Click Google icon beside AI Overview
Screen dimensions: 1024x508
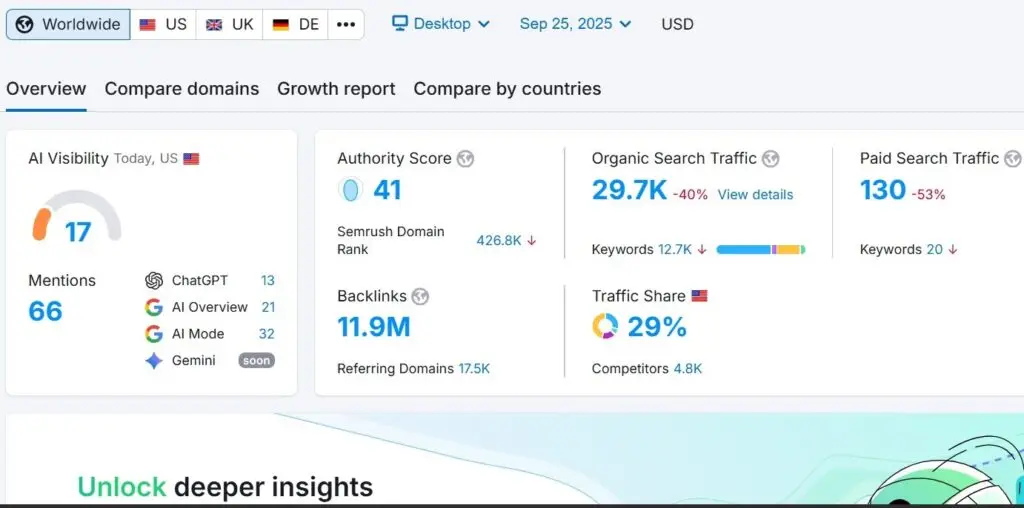pos(154,307)
